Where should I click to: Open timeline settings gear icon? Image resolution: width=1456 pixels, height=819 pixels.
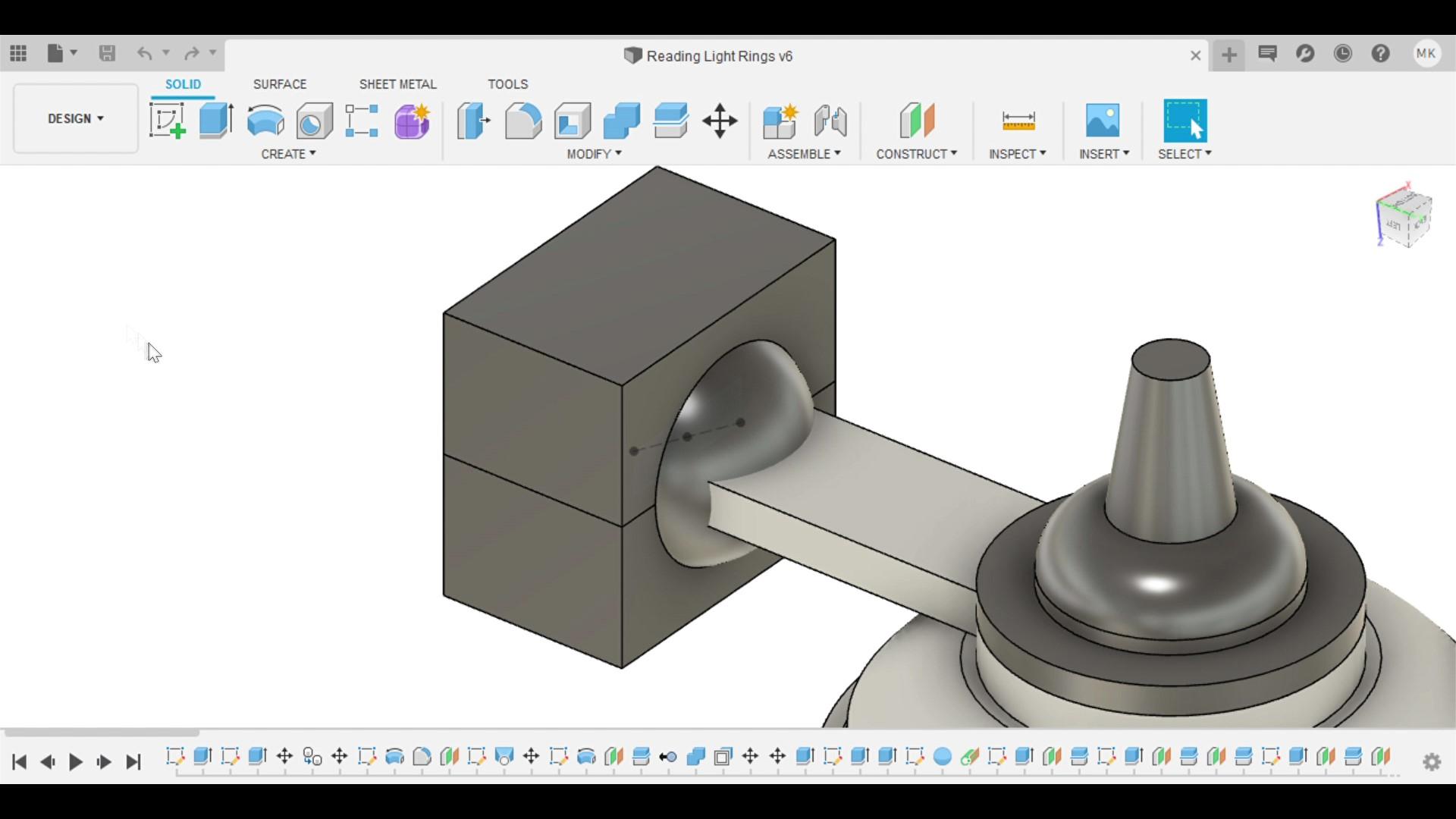[1431, 761]
